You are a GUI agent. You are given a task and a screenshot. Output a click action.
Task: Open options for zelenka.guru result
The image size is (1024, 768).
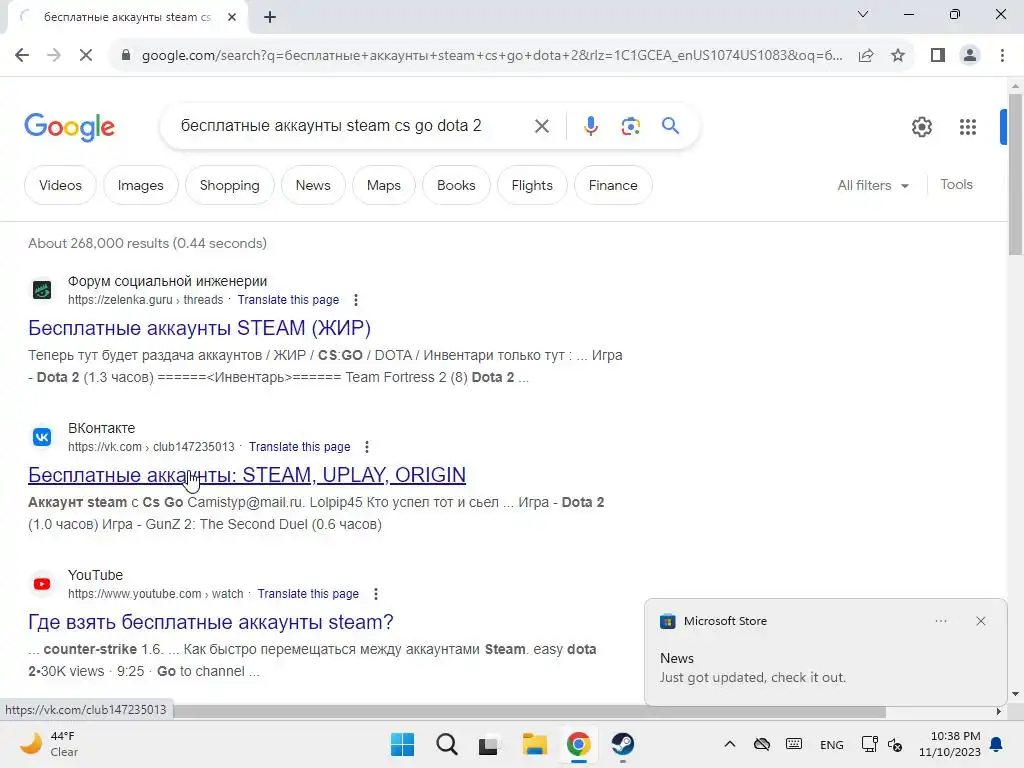coord(355,300)
